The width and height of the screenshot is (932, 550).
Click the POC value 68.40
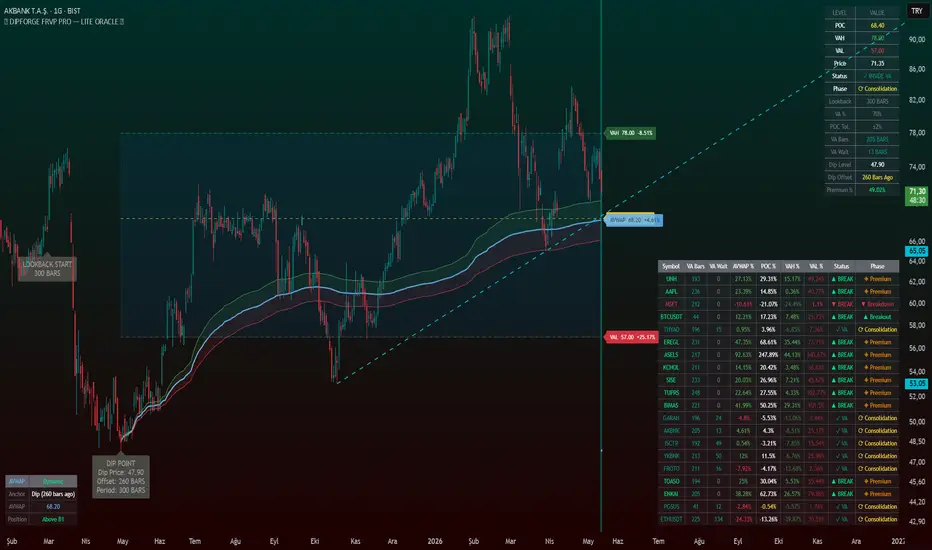coord(877,26)
